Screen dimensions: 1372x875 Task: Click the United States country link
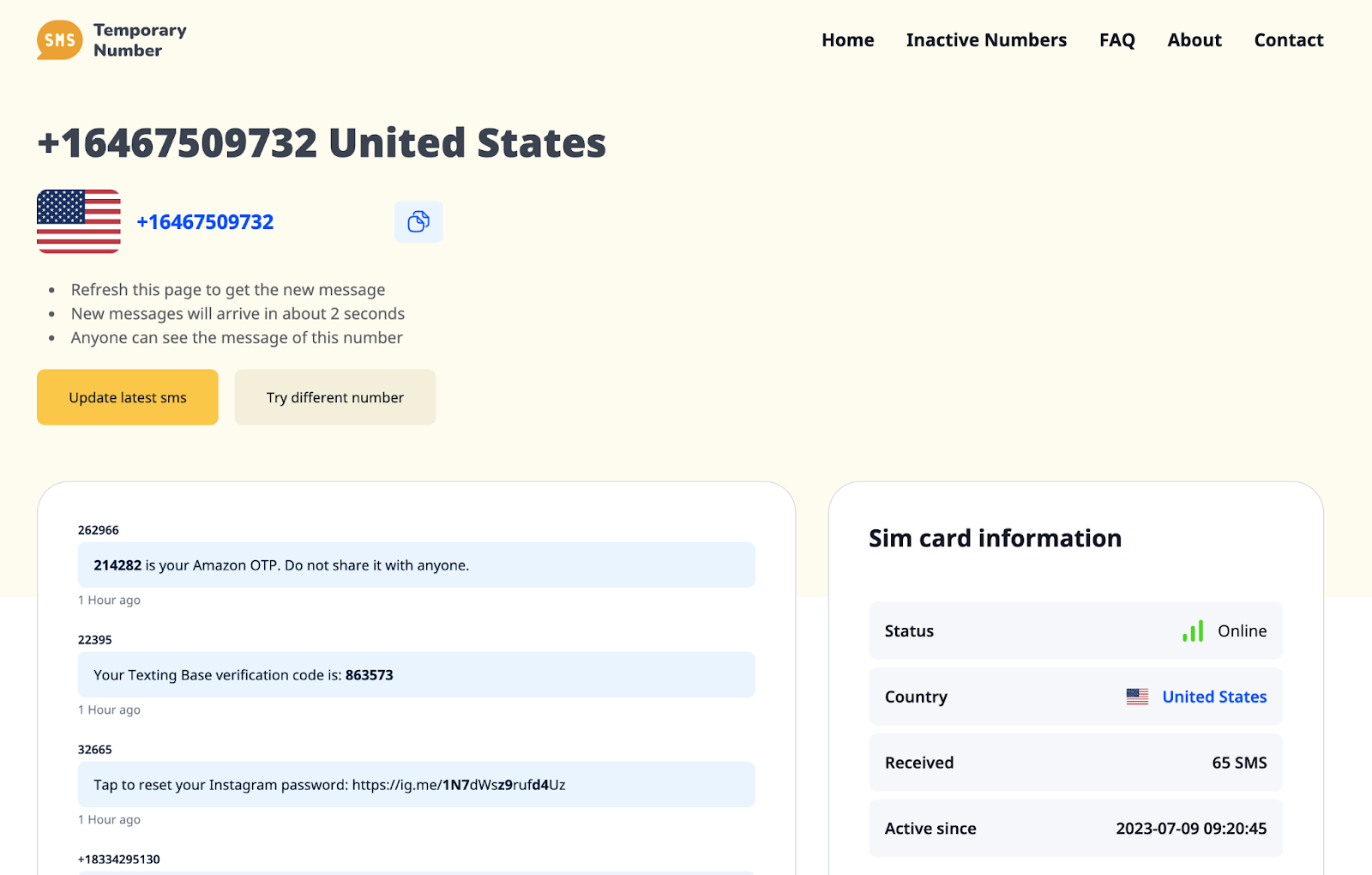coord(1214,697)
